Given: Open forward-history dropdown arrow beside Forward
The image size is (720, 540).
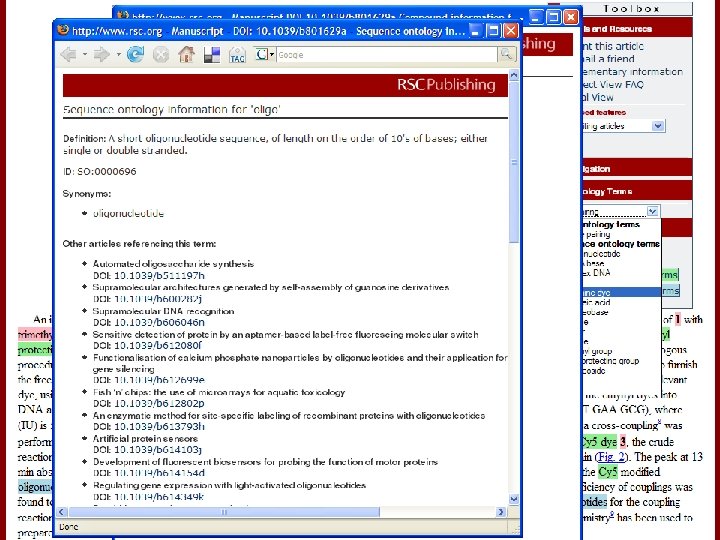Looking at the screenshot, I should tap(118, 55).
